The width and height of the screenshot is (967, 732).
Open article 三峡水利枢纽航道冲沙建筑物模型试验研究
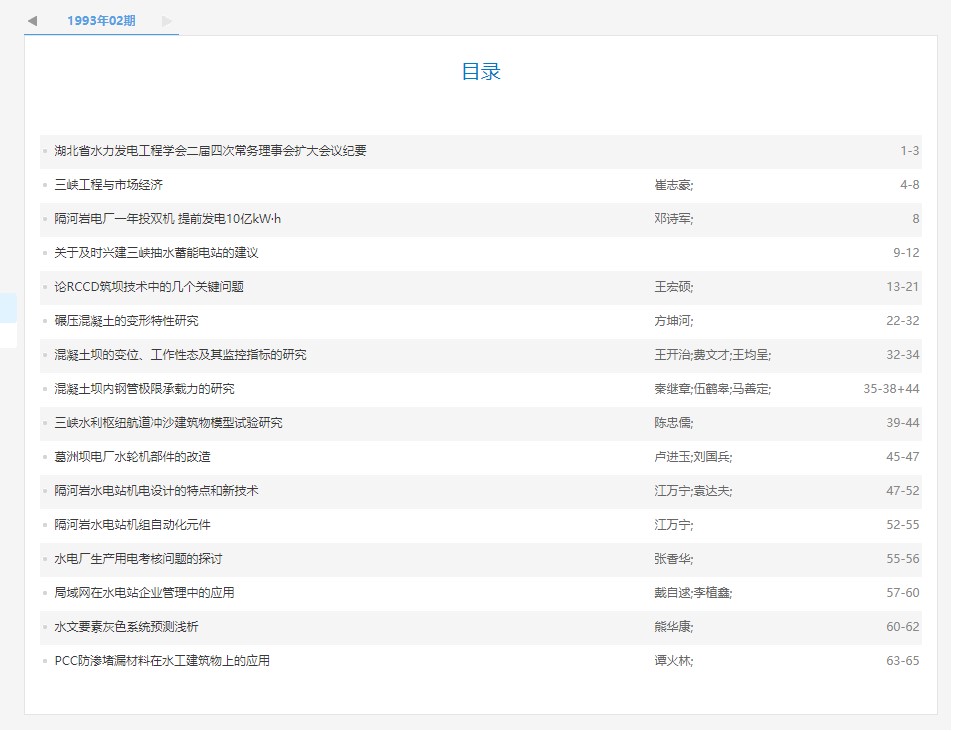click(x=168, y=422)
